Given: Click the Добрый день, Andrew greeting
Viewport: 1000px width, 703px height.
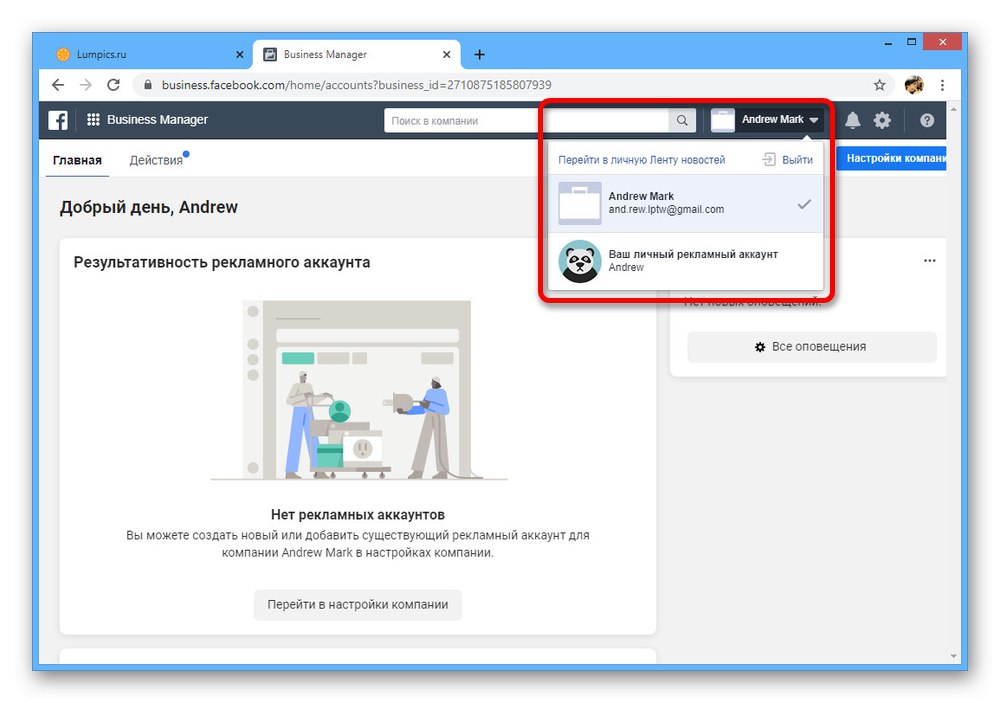Looking at the screenshot, I should 149,207.
